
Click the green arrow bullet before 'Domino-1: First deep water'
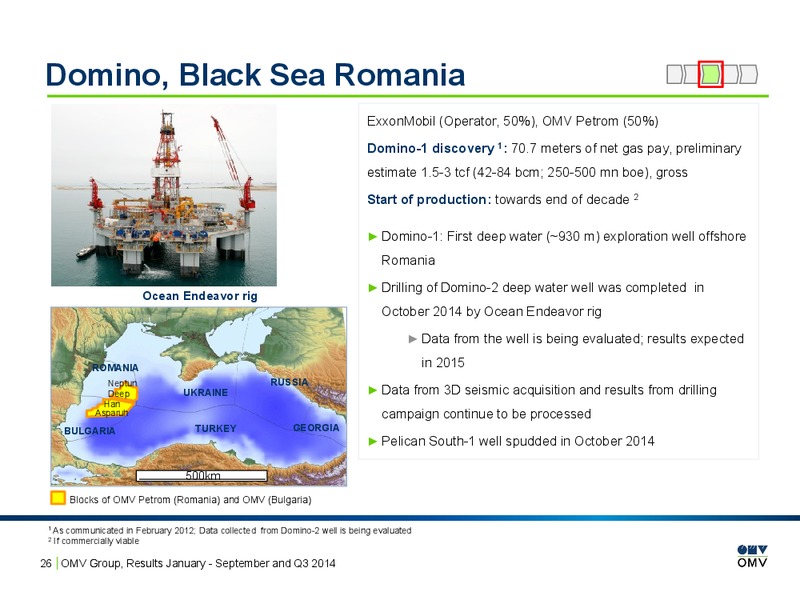click(372, 236)
